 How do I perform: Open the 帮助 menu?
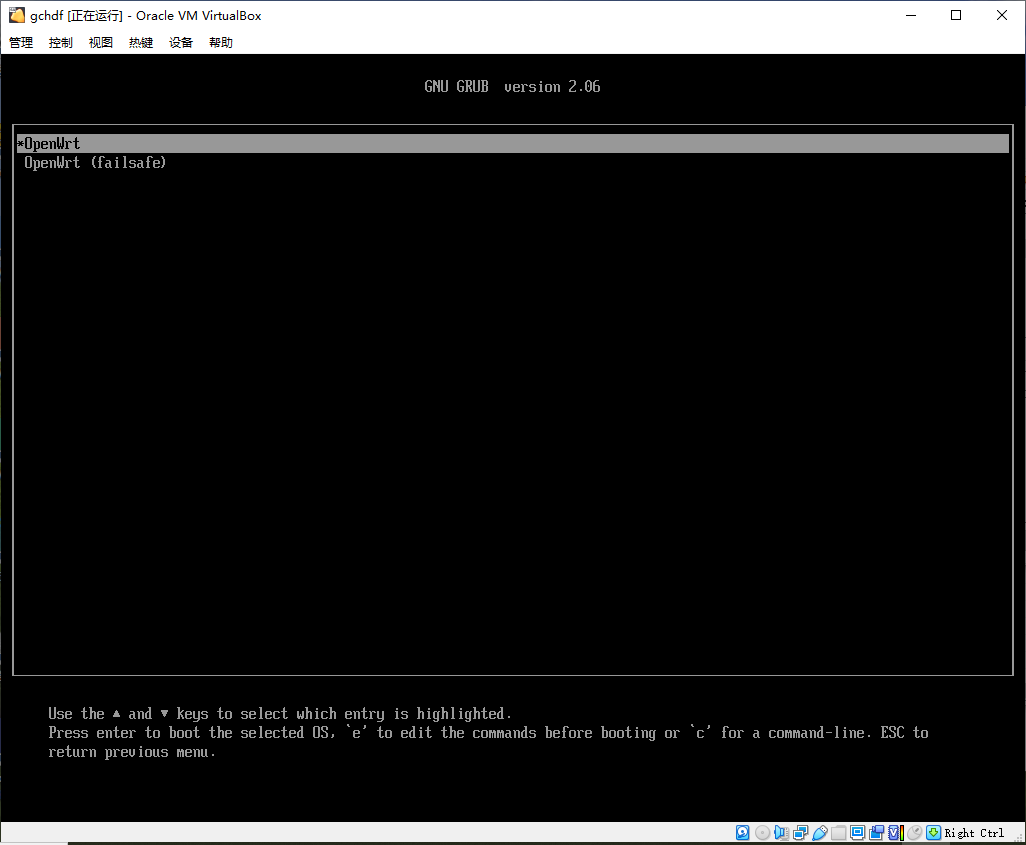point(221,43)
